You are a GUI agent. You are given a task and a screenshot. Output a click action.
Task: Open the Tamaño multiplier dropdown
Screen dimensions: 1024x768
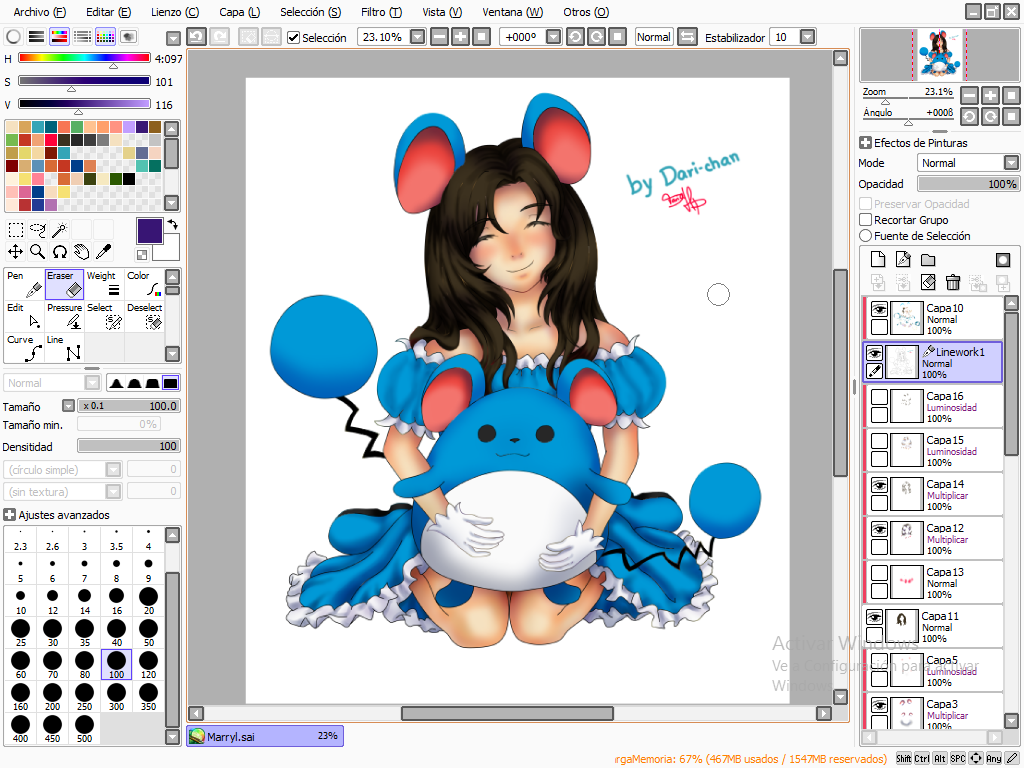point(69,406)
